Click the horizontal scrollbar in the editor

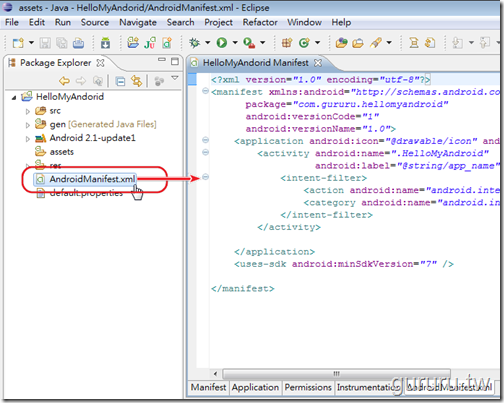click(x=336, y=374)
